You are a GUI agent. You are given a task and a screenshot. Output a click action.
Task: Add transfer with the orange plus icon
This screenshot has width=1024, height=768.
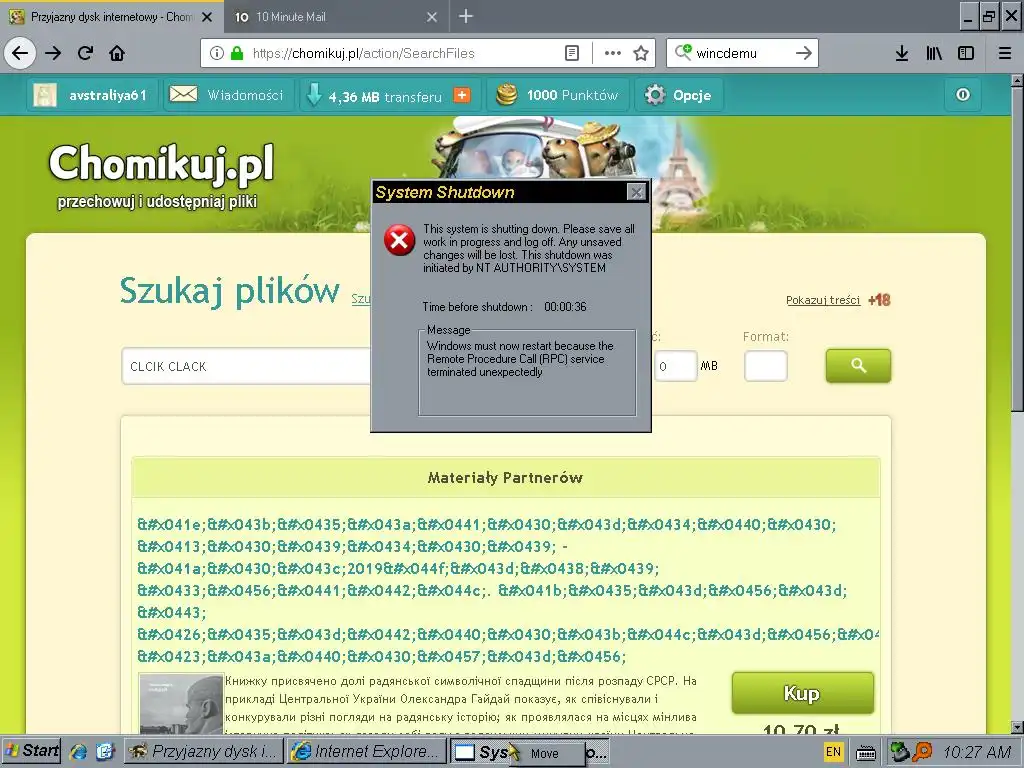tap(462, 95)
